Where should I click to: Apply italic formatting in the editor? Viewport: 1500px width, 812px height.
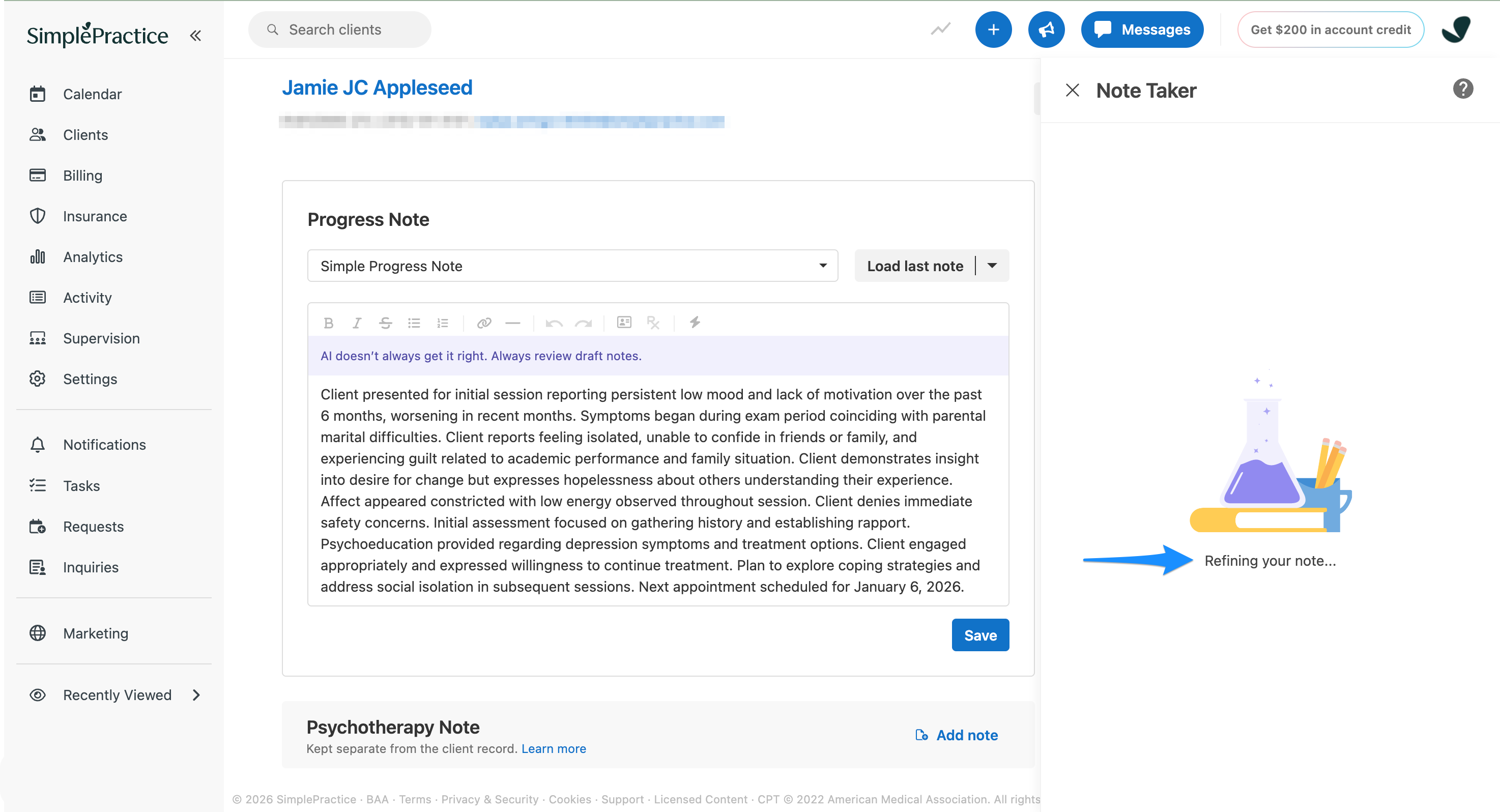[x=357, y=323]
